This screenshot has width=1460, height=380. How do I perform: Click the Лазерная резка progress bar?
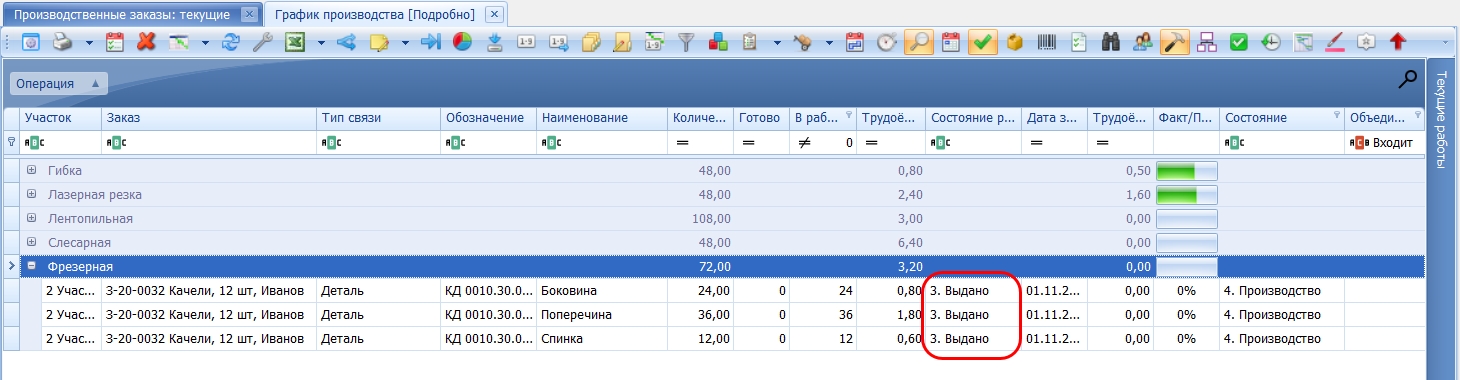click(1186, 195)
